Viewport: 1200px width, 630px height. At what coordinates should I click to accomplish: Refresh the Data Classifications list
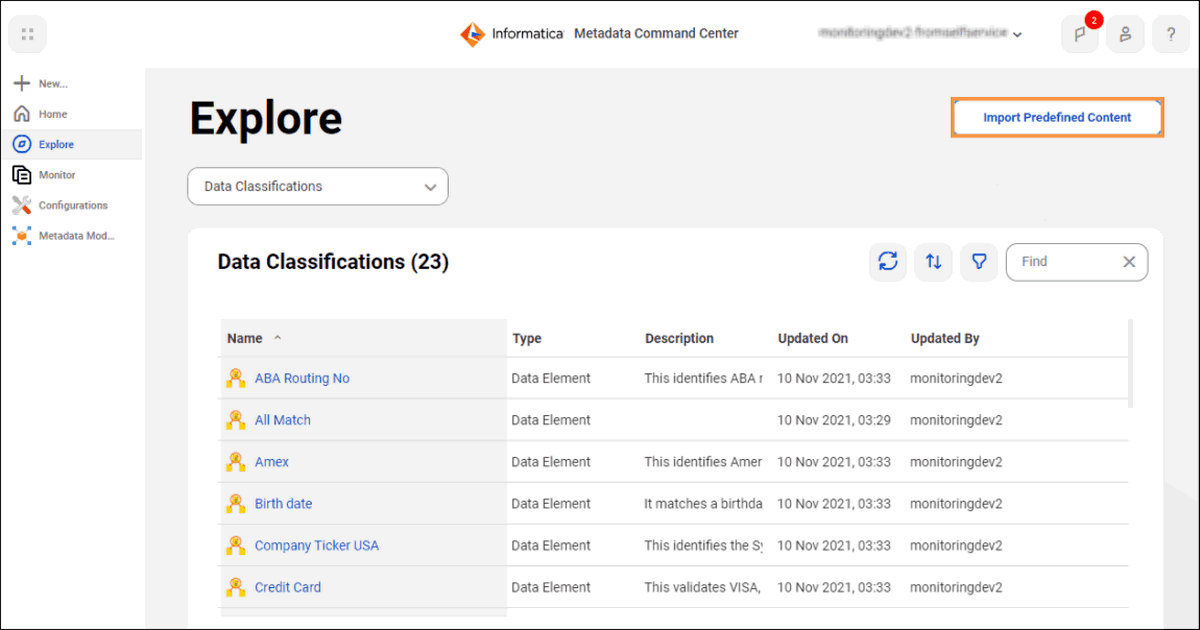887,262
